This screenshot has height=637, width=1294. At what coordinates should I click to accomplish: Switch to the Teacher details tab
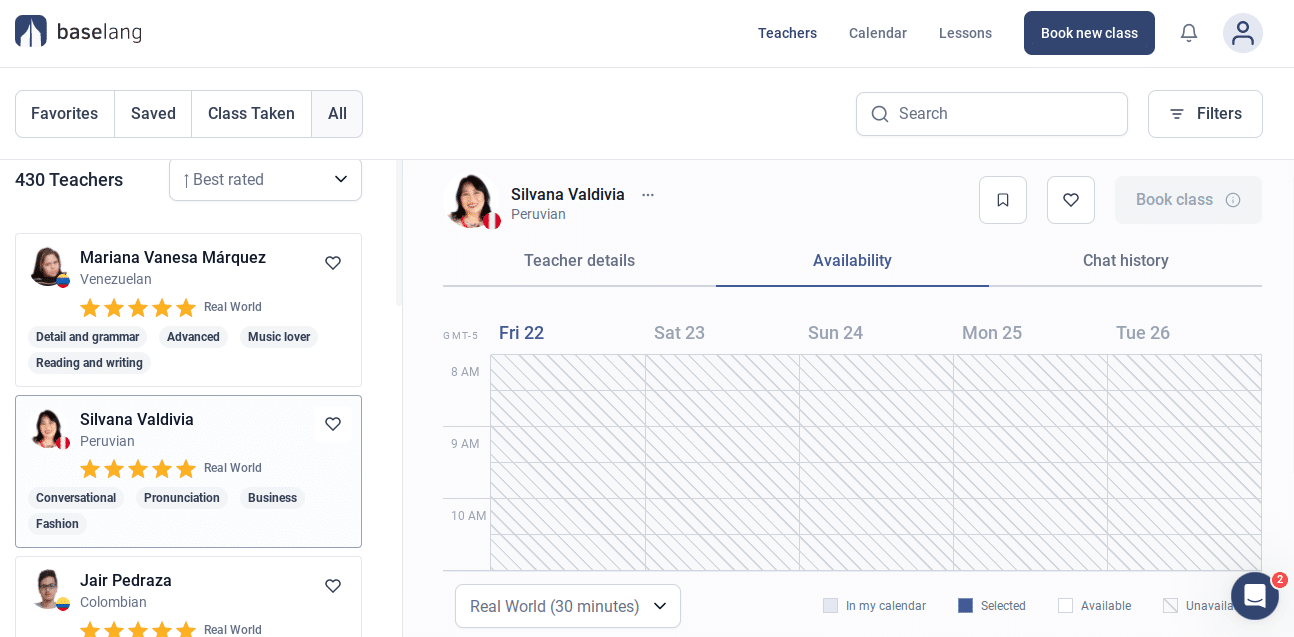click(579, 261)
